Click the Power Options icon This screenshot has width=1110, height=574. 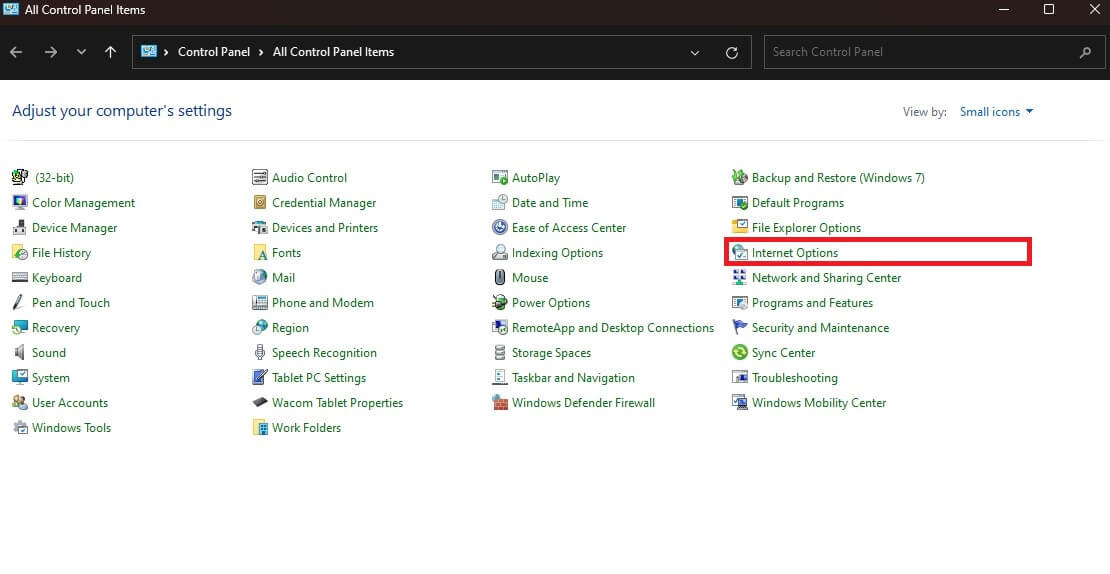coord(500,303)
